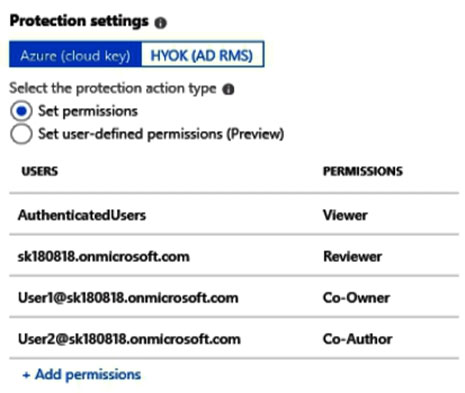Screen dimensions: 465x393
Task: Select the Set permissions radio button
Action: 21,111
